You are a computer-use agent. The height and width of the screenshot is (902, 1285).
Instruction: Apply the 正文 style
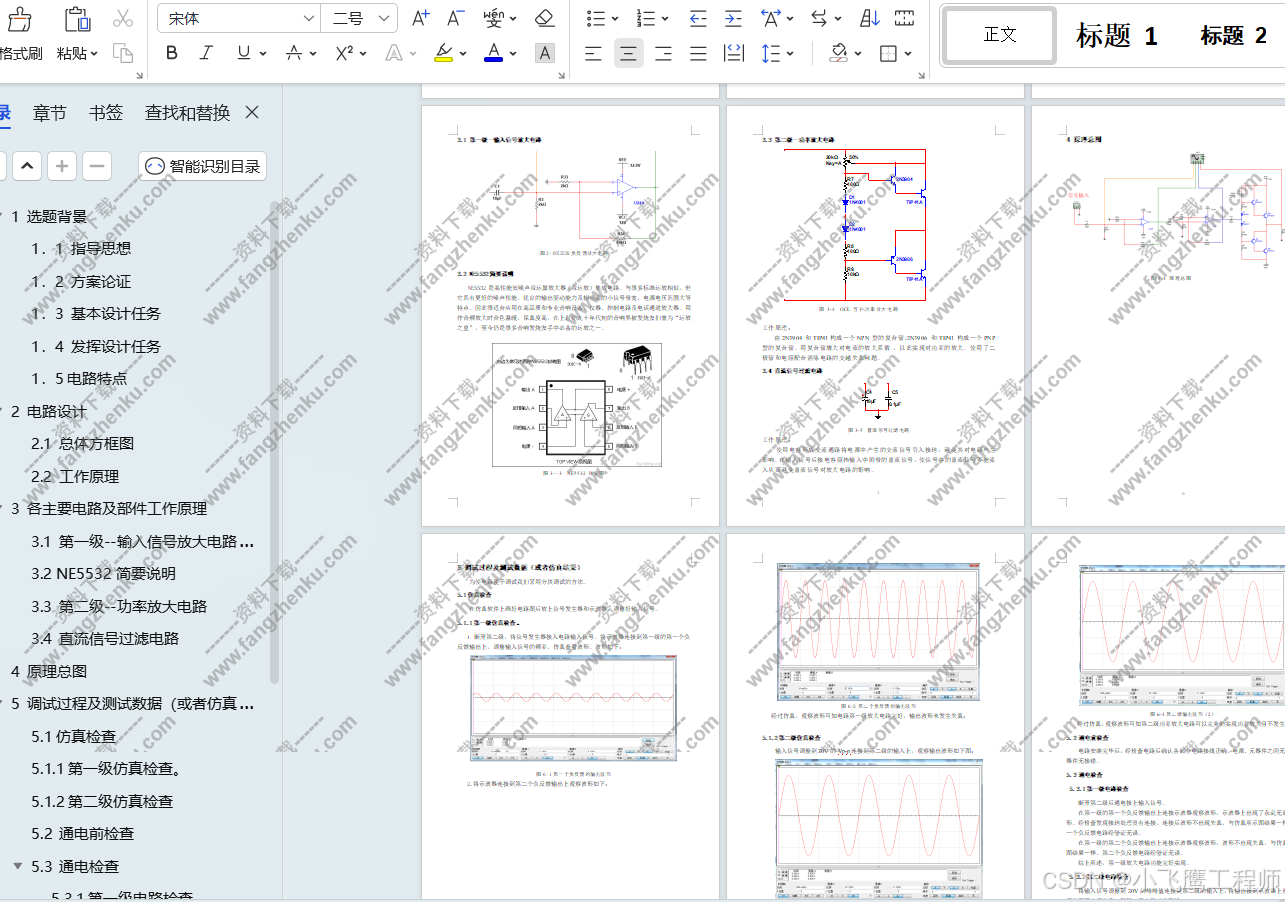tap(1000, 35)
